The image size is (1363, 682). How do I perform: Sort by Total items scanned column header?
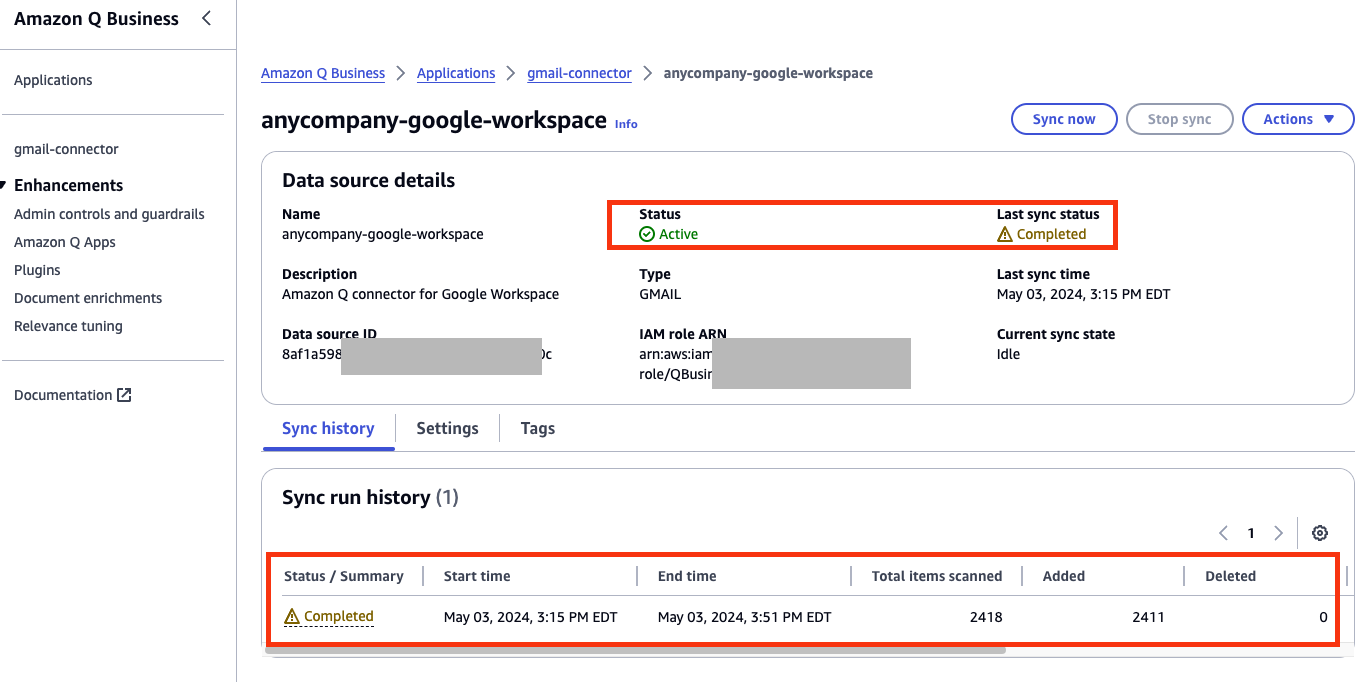937,576
